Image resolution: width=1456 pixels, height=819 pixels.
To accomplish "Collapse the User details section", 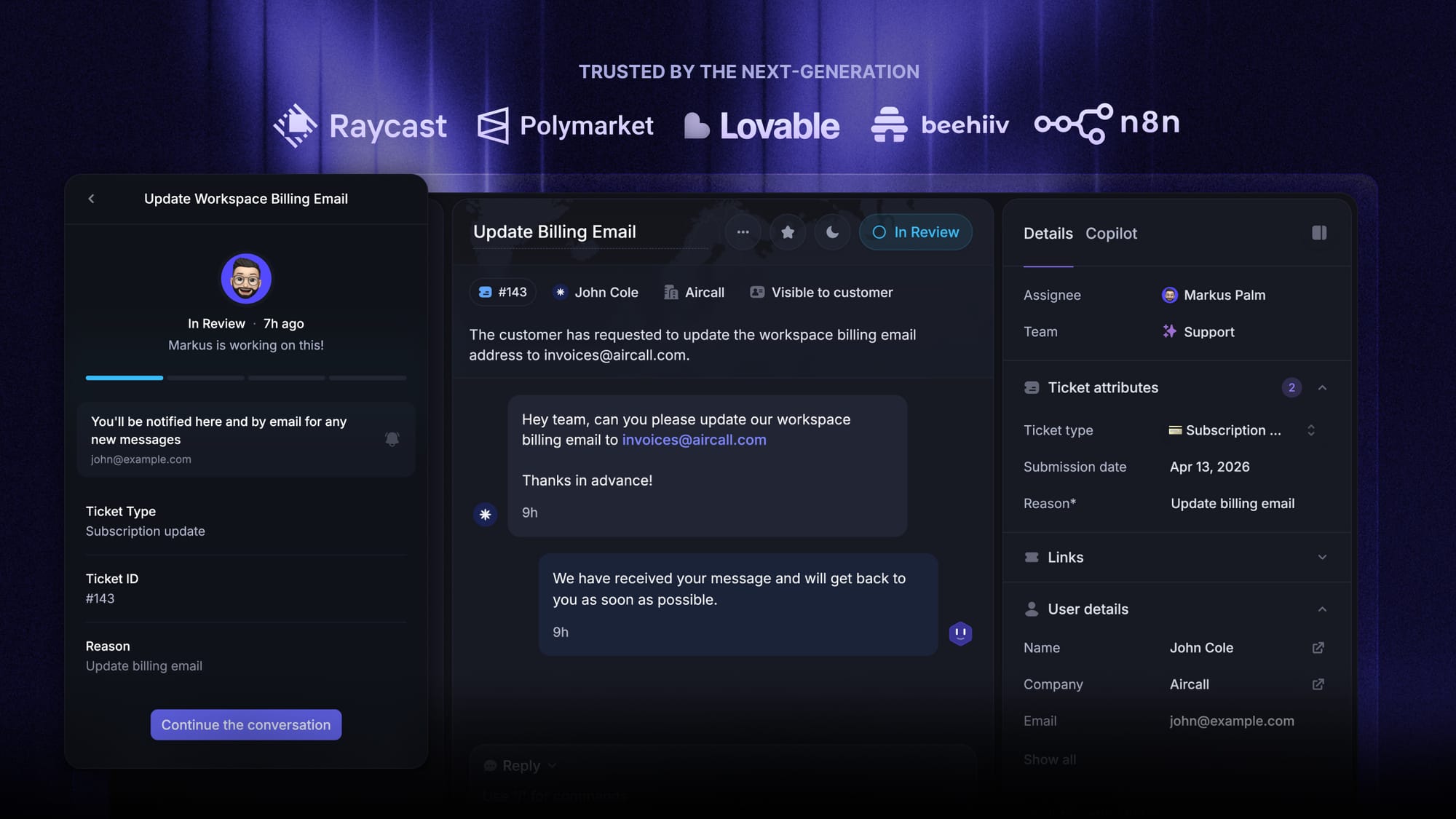I will (x=1323, y=609).
